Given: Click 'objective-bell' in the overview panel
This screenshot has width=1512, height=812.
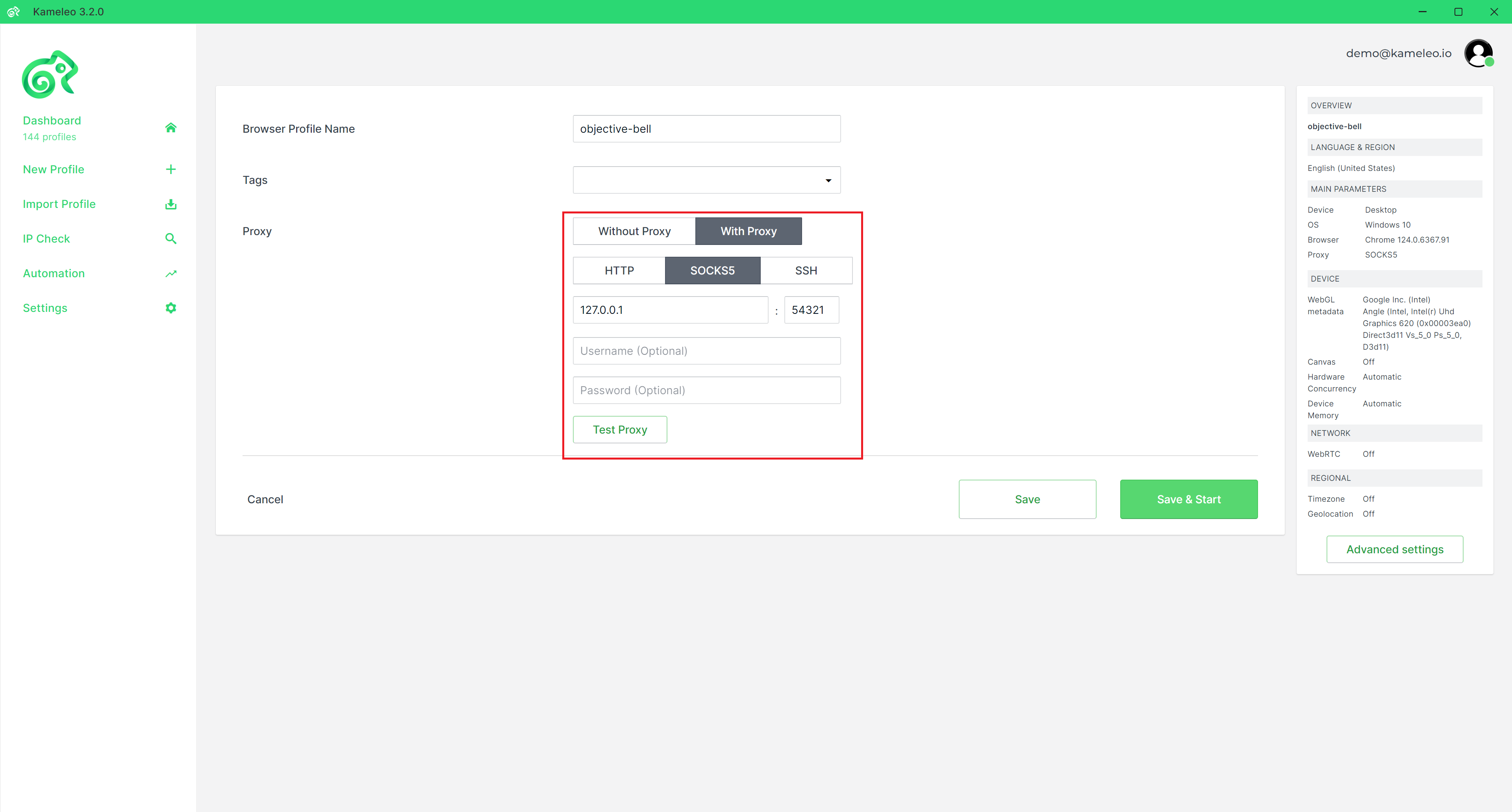Looking at the screenshot, I should coord(1334,126).
